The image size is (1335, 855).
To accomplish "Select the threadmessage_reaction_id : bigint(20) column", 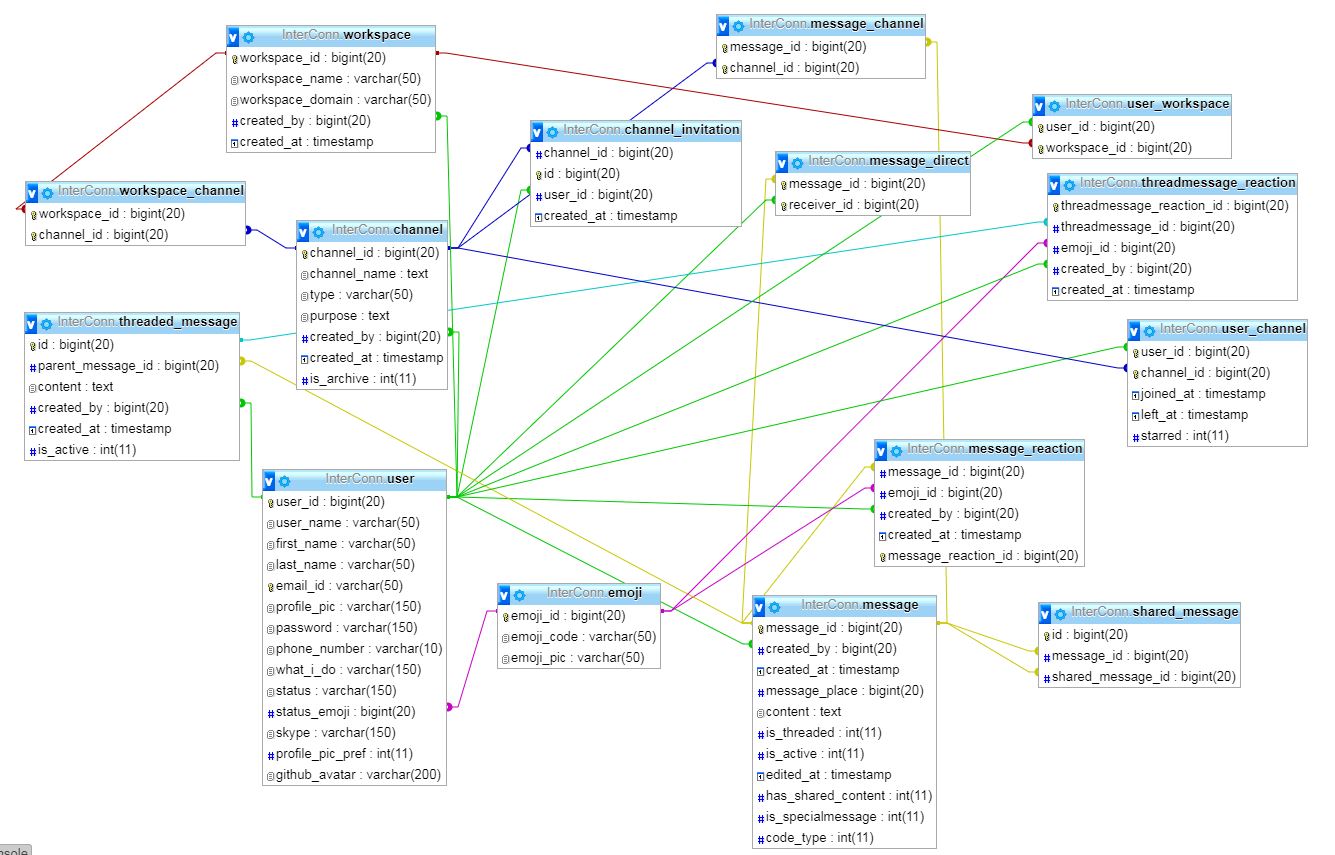I will [x=1173, y=206].
